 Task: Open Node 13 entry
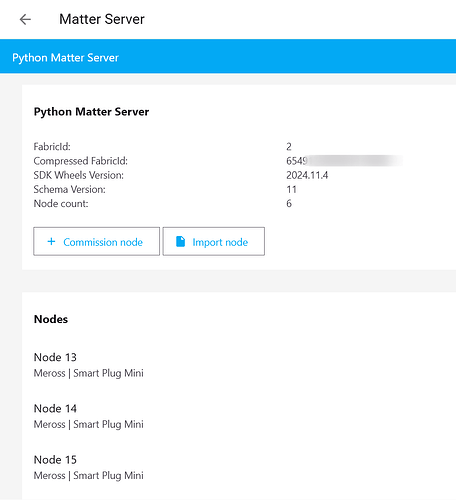55,357
